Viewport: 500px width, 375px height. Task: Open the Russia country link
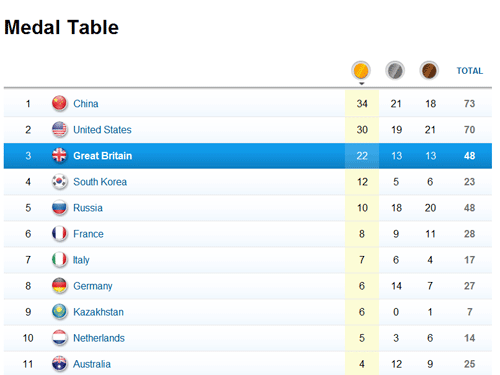(x=88, y=208)
